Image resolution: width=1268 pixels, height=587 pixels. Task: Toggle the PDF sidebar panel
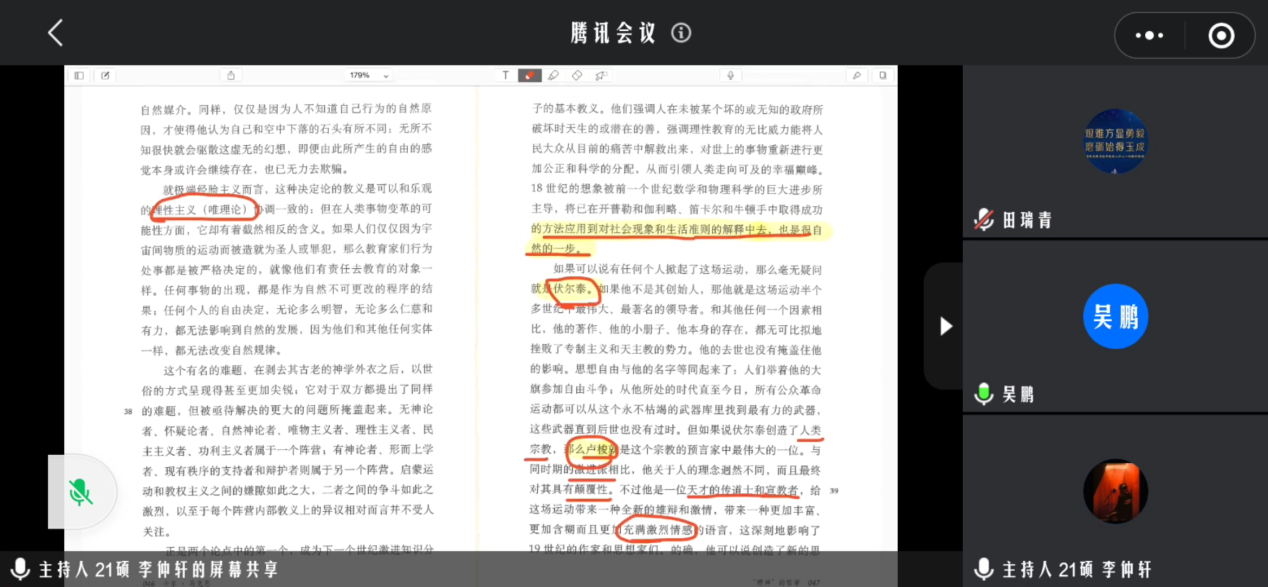(x=79, y=75)
